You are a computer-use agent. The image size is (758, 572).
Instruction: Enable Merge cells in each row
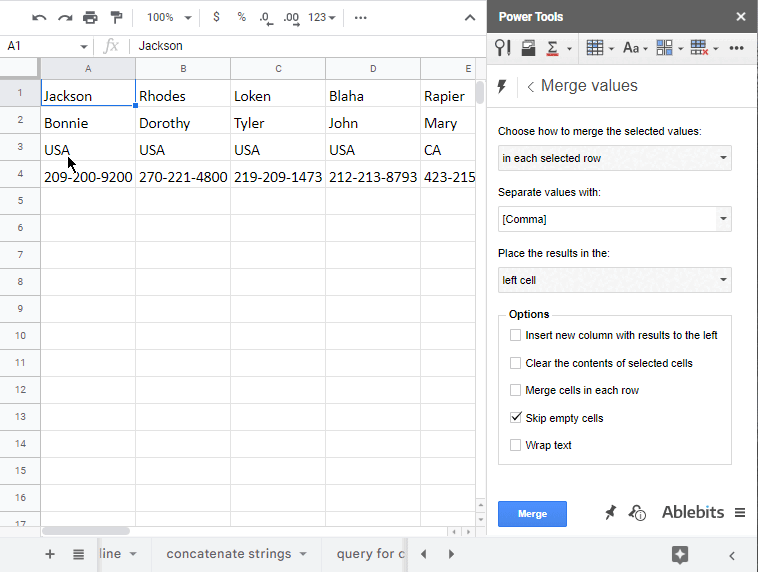point(515,390)
